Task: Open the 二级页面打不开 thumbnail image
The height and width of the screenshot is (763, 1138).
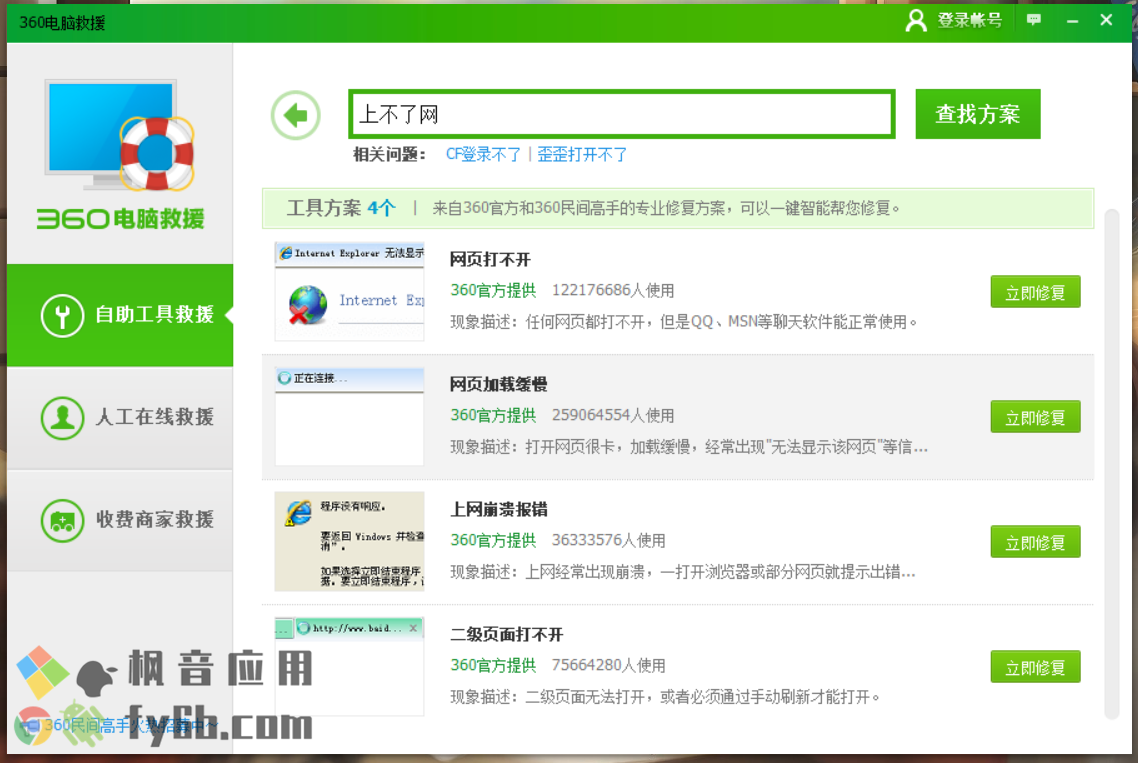Action: [349, 666]
